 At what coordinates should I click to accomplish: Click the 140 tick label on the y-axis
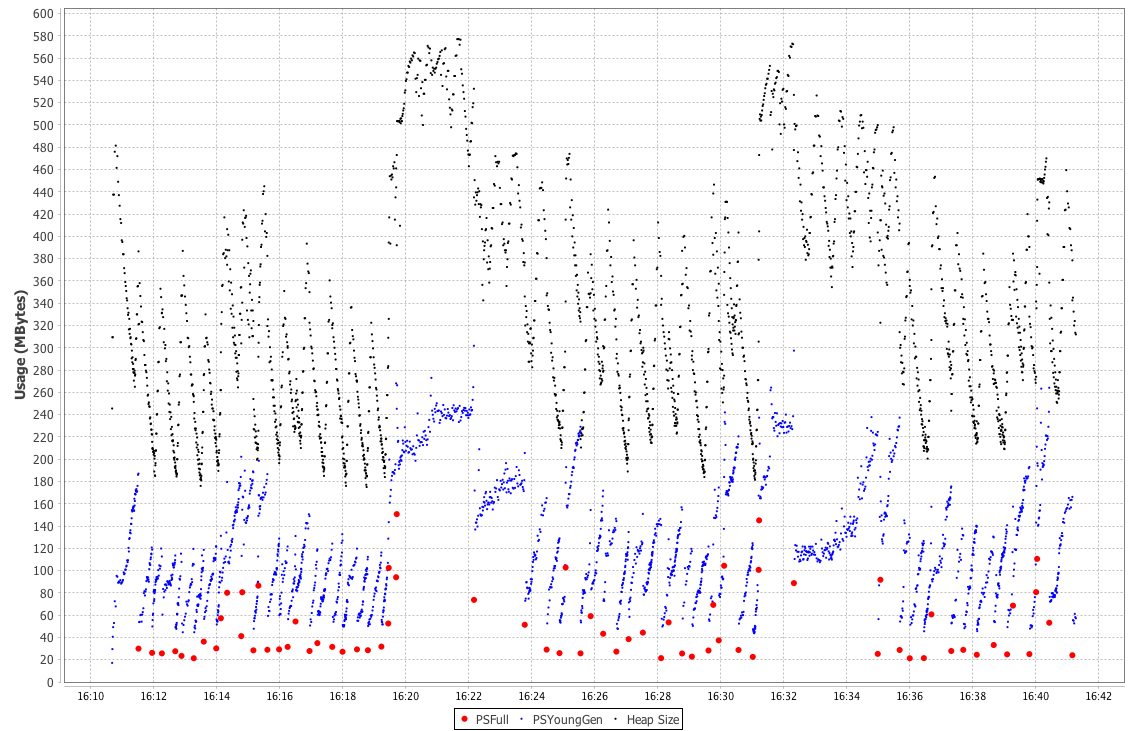pyautogui.click(x=43, y=527)
